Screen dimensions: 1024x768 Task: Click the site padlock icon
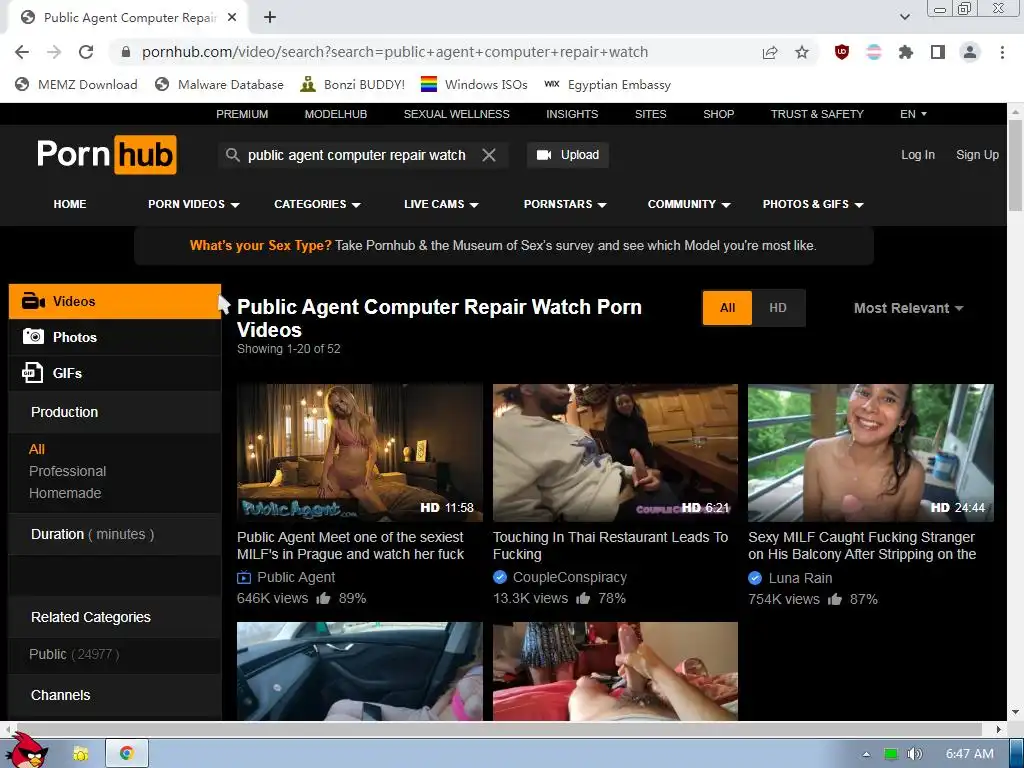126,52
